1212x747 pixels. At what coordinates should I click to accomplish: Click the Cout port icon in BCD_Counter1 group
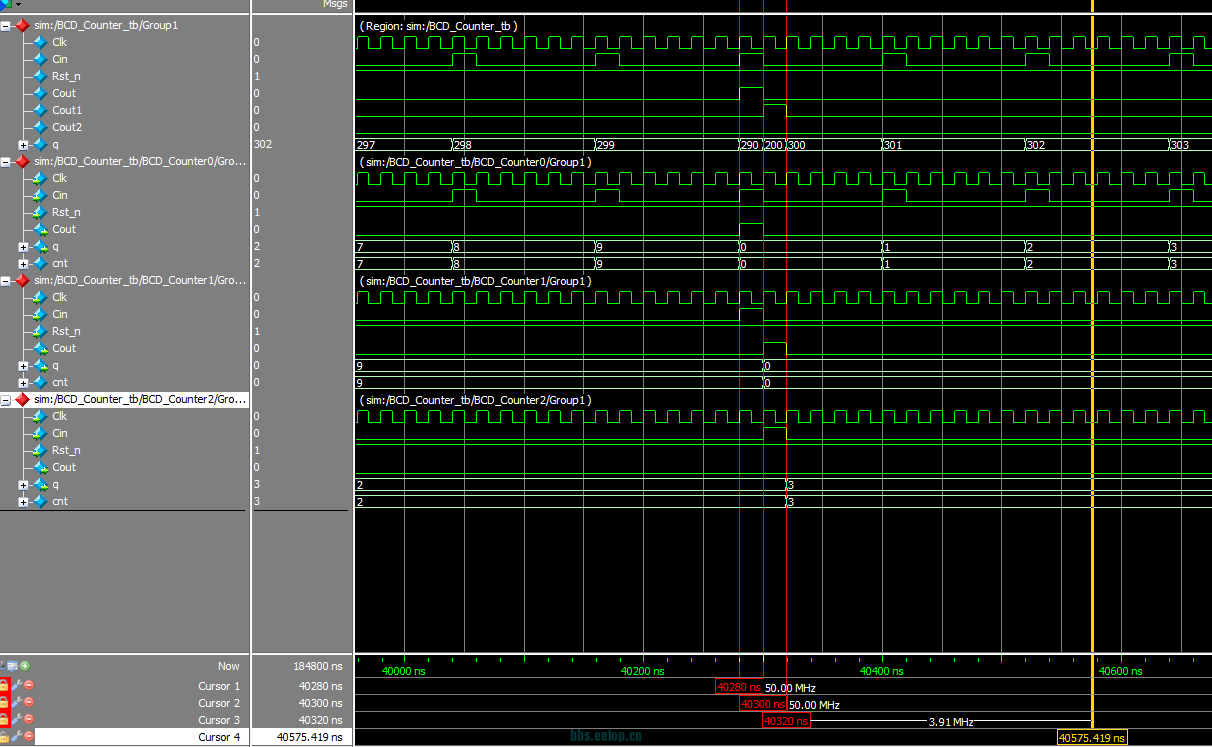point(40,348)
